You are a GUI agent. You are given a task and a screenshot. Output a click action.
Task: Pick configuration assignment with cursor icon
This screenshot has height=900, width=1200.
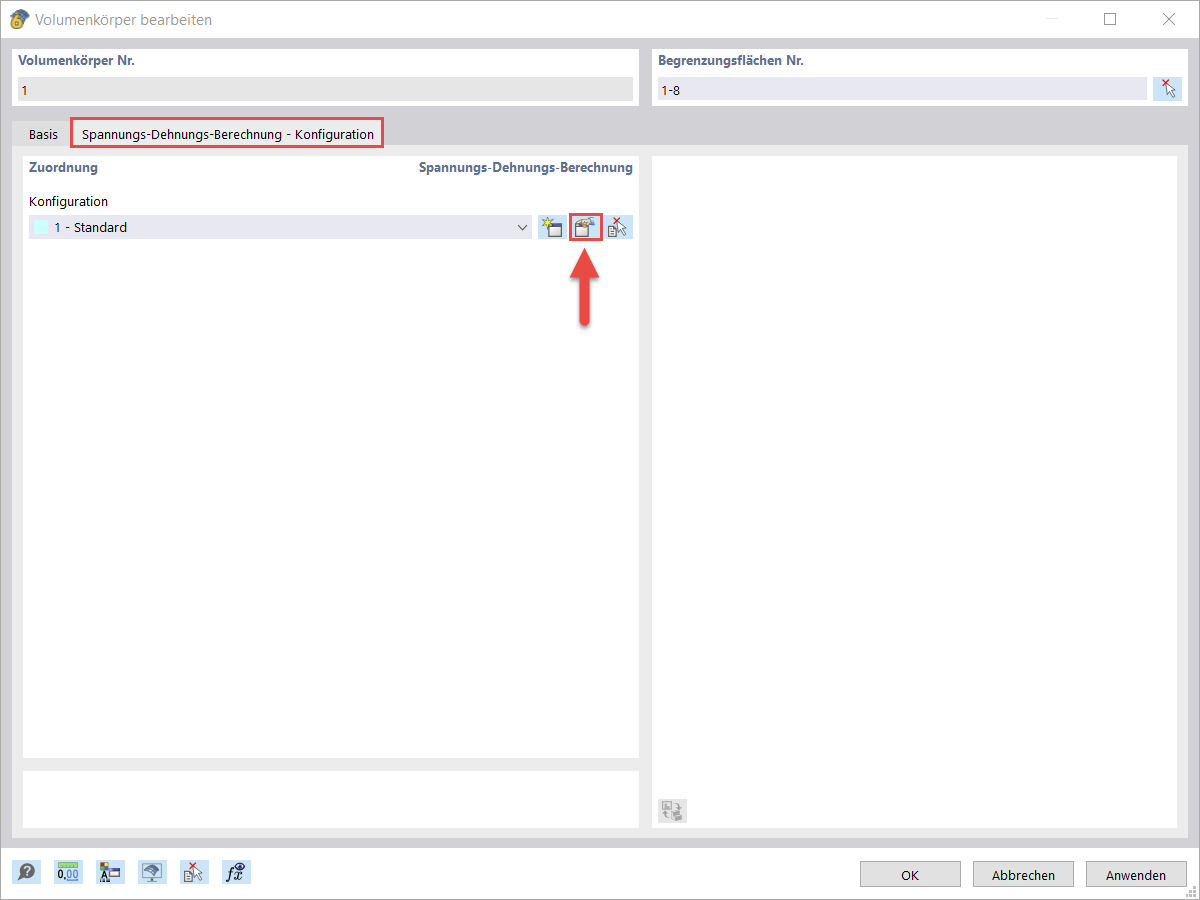619,228
